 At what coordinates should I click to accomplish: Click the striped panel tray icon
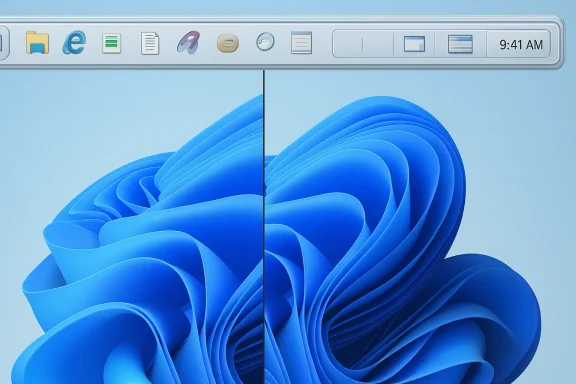(x=460, y=44)
